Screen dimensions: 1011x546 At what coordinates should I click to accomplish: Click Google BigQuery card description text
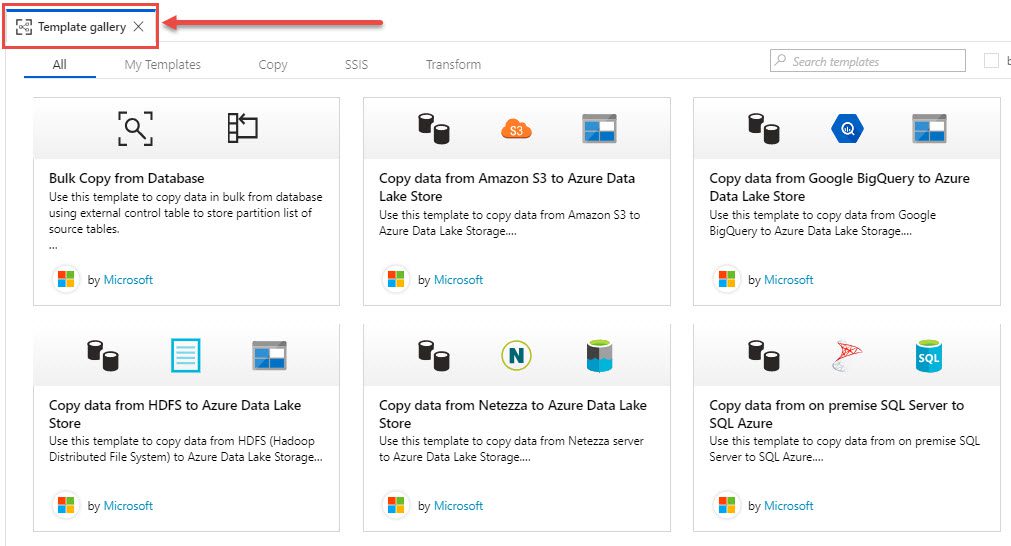point(822,223)
